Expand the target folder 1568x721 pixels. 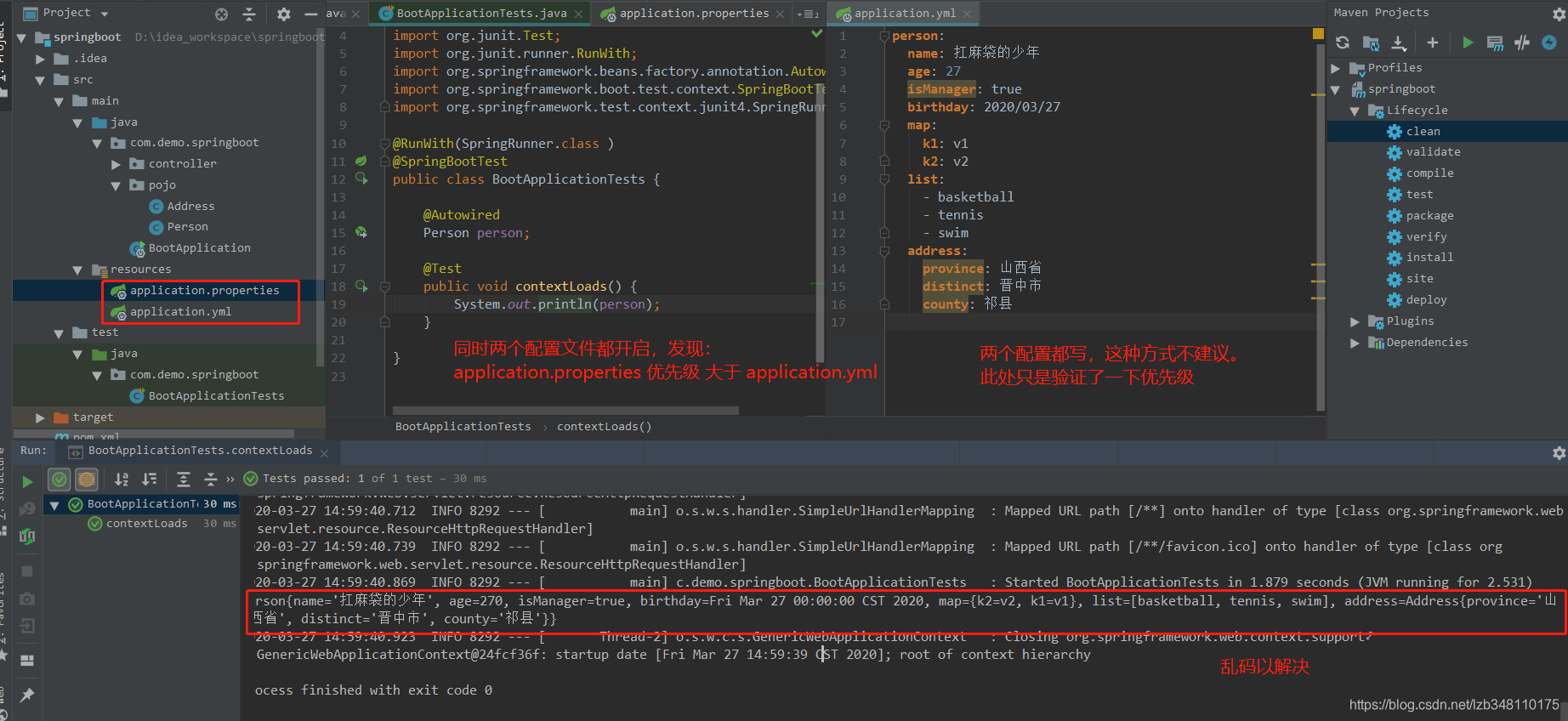40,417
